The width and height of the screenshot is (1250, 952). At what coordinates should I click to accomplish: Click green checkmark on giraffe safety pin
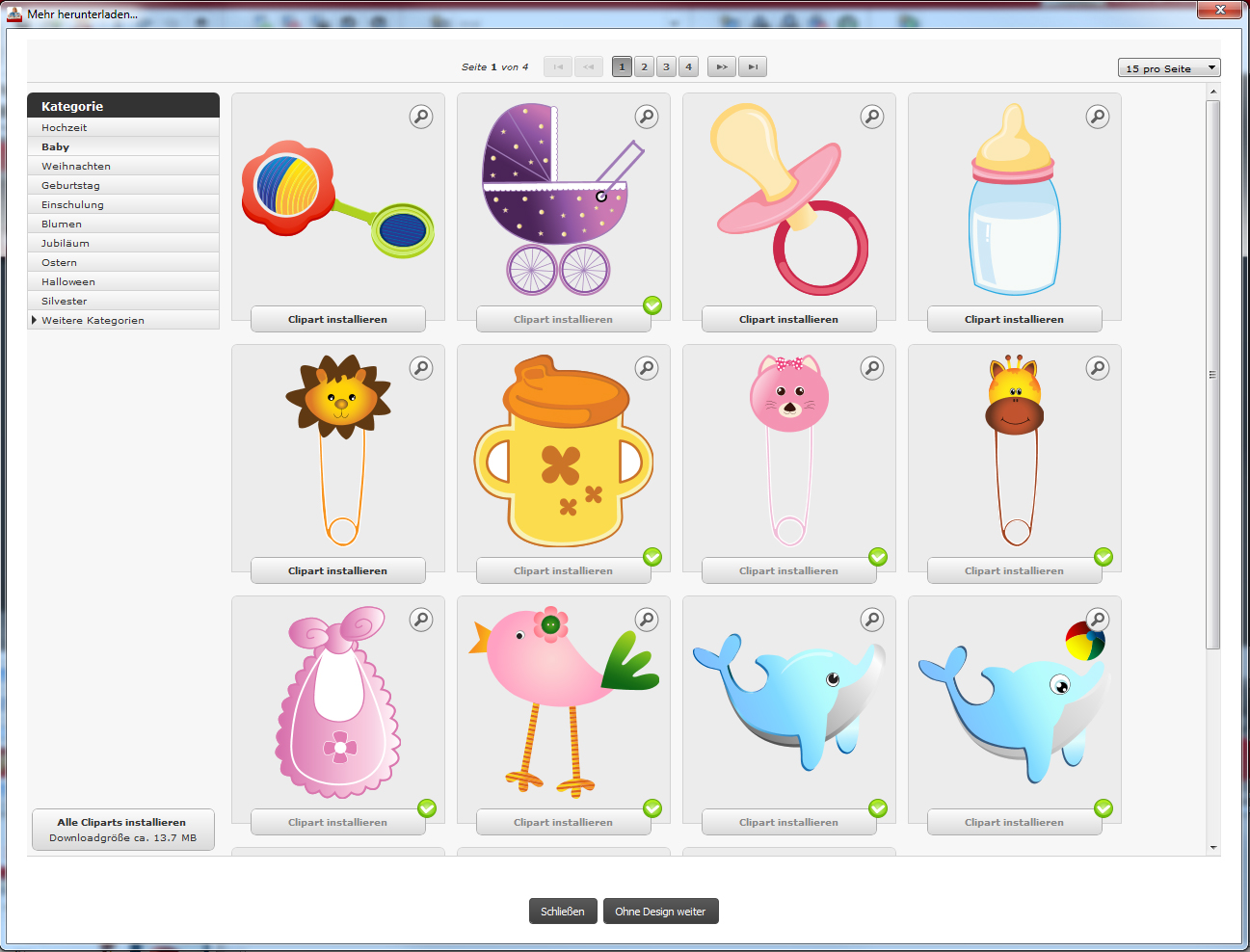[x=1104, y=557]
